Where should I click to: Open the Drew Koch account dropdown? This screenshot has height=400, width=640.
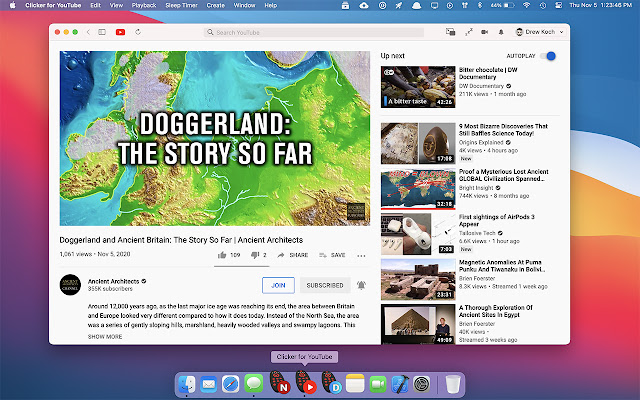tap(540, 32)
